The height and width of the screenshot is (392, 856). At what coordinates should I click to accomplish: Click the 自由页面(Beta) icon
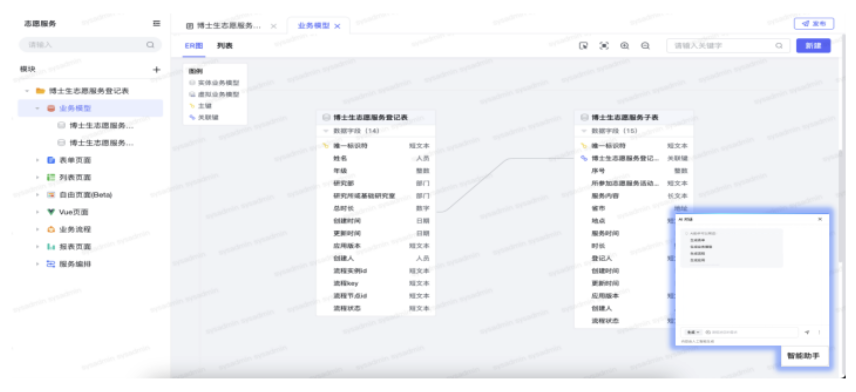point(51,194)
